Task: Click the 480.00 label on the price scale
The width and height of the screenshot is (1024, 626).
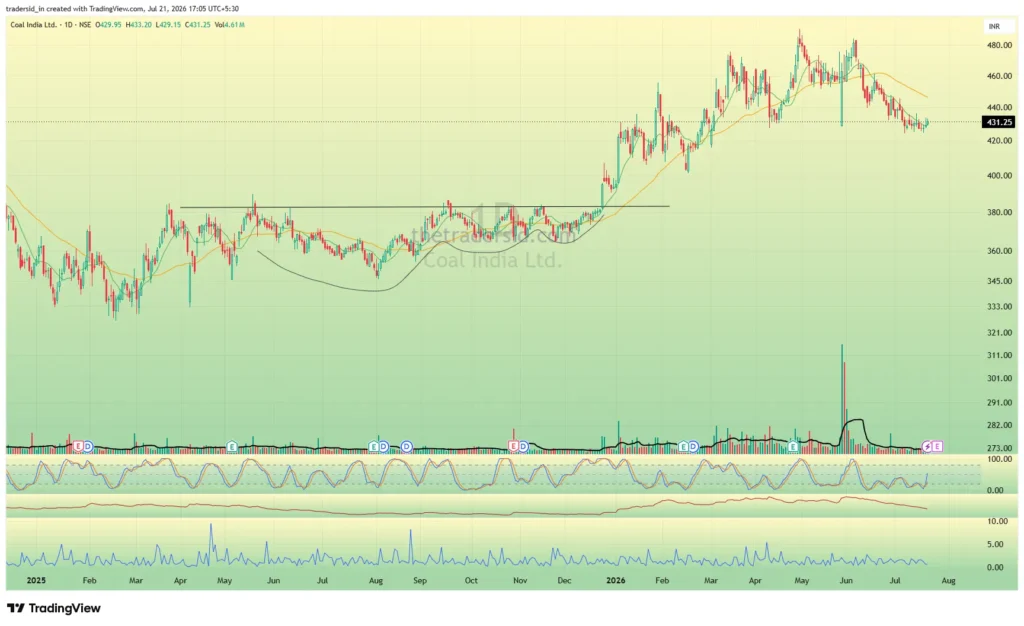Action: coord(1000,46)
